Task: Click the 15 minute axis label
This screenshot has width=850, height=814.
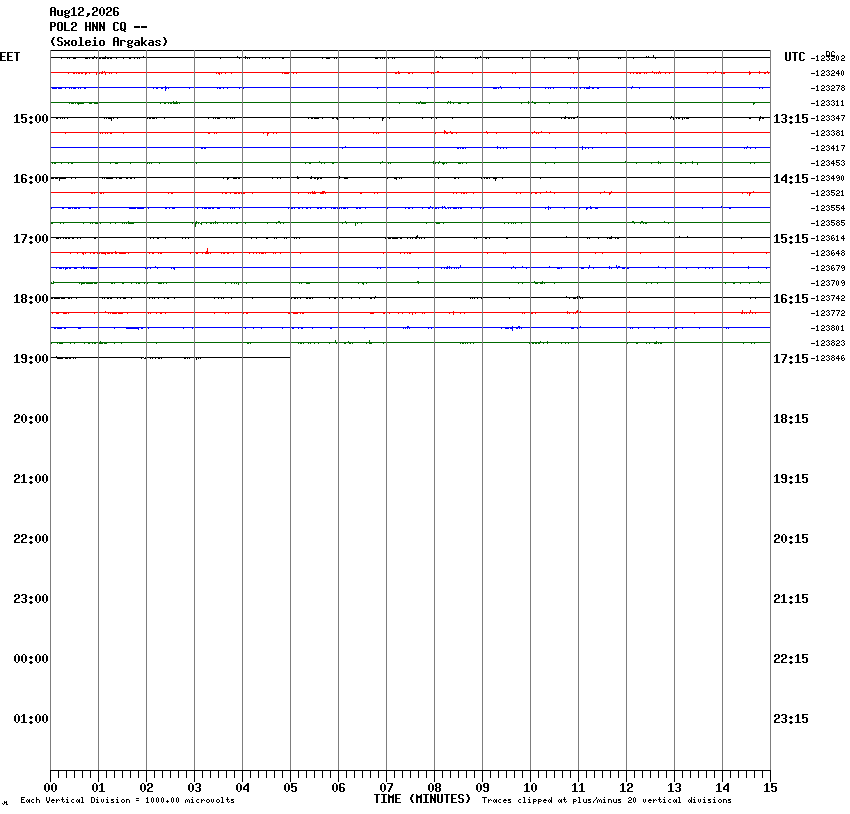Action: point(770,788)
